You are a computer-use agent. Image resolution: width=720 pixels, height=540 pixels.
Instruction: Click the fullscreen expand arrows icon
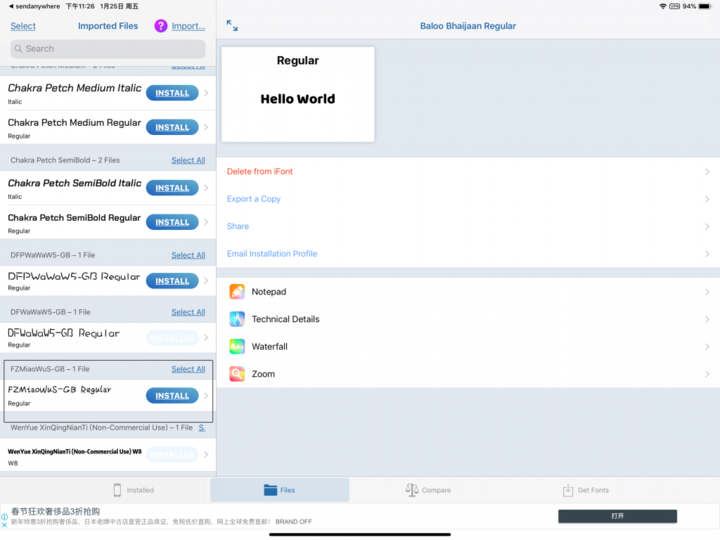232,26
